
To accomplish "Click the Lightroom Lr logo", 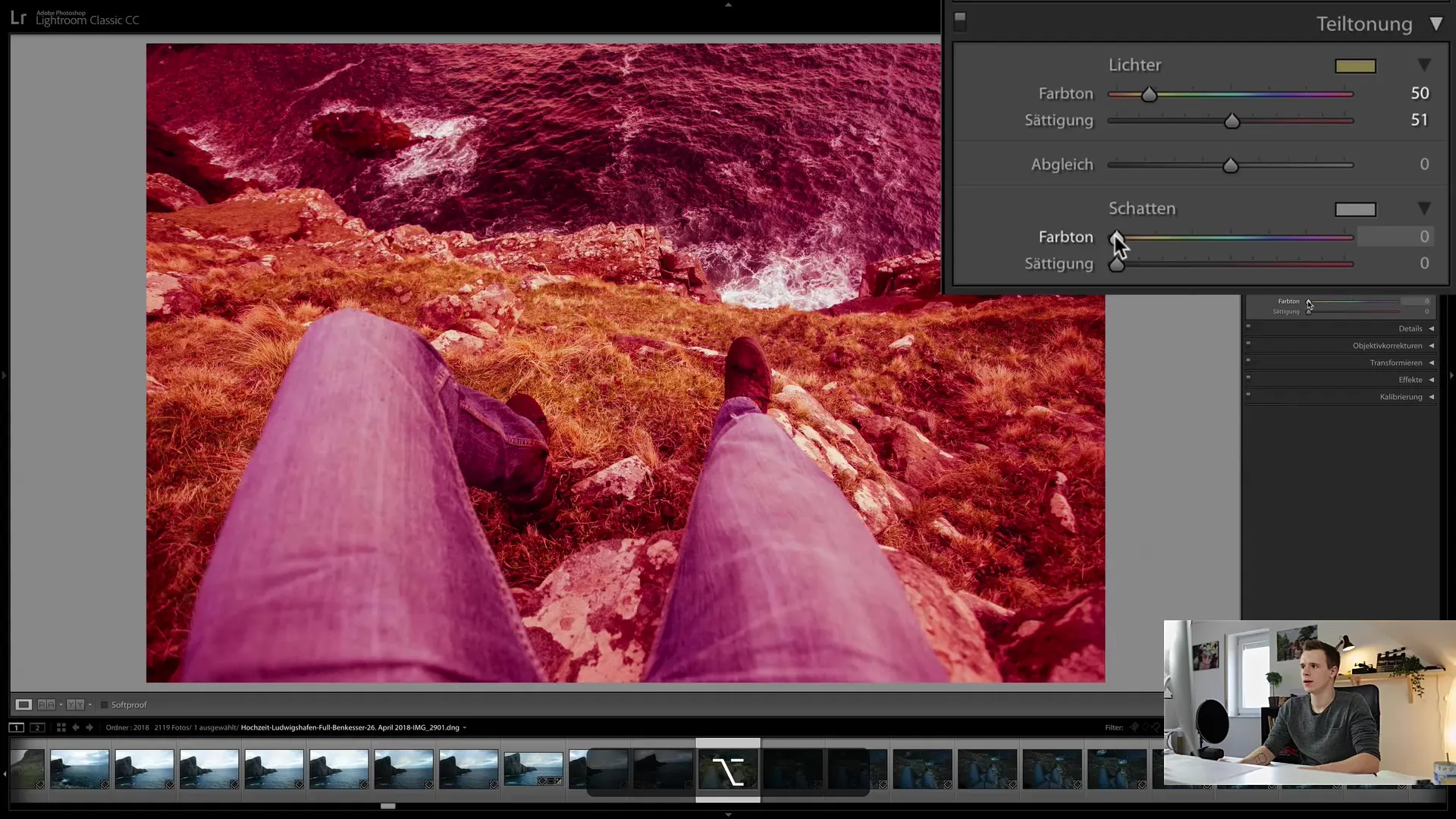I will pos(18,18).
